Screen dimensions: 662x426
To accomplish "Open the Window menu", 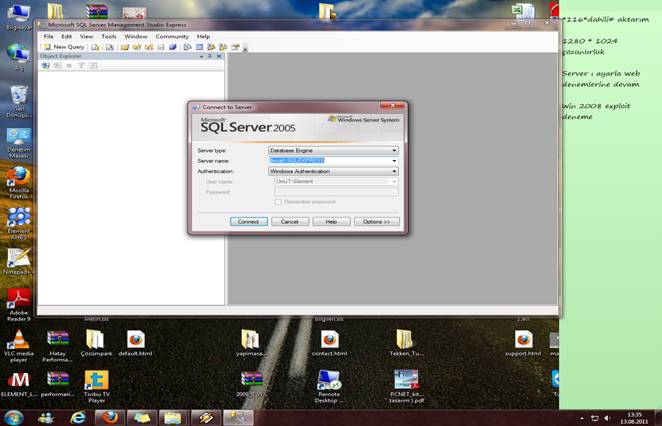I will click(136, 36).
